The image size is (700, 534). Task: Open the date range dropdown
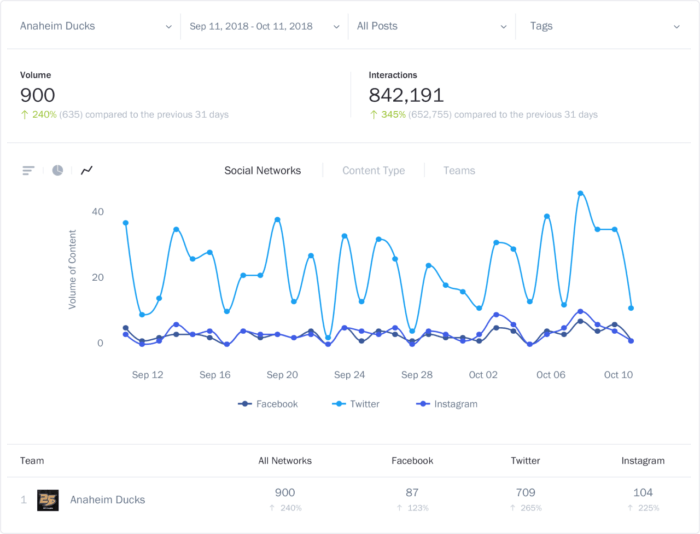[263, 26]
